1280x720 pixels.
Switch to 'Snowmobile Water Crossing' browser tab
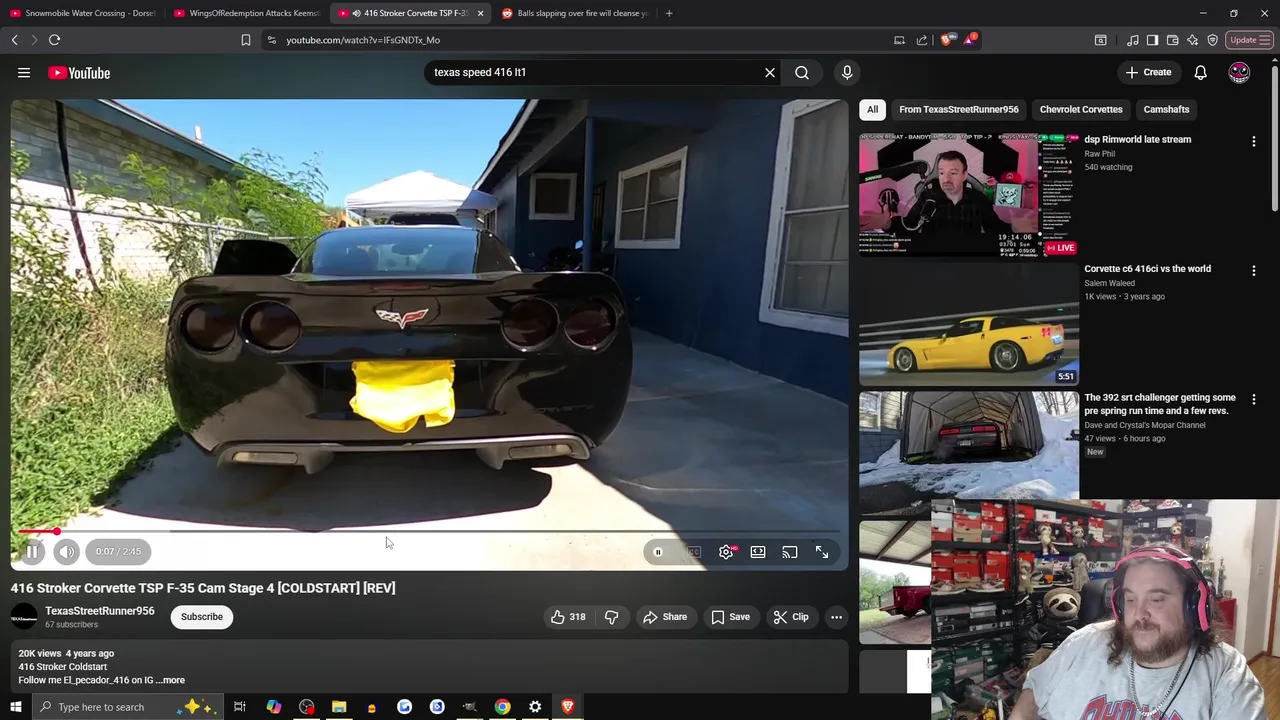82,13
